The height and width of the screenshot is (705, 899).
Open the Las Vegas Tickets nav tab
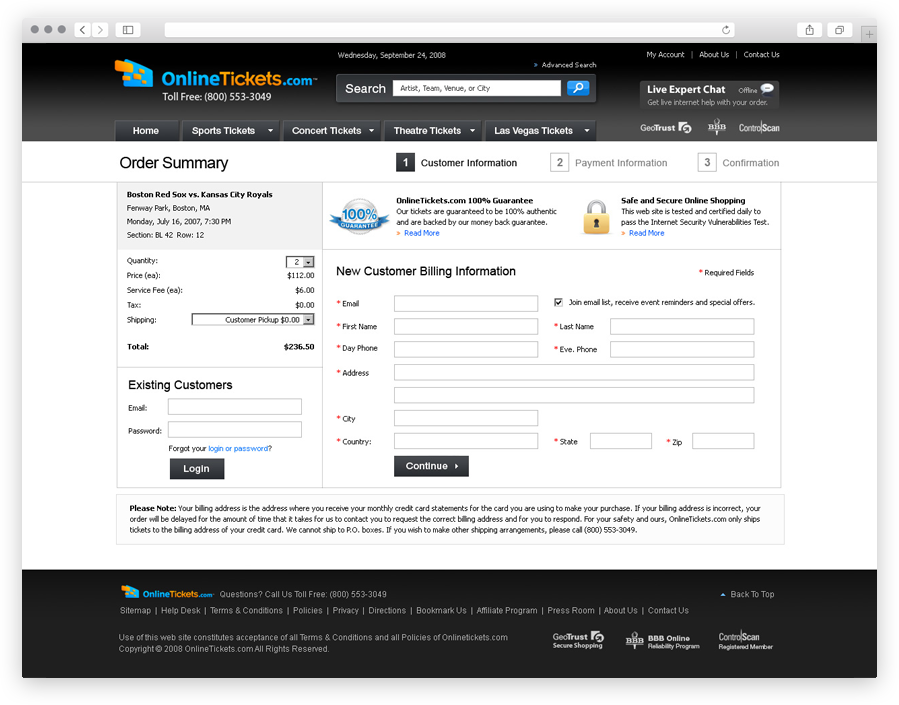pos(541,131)
